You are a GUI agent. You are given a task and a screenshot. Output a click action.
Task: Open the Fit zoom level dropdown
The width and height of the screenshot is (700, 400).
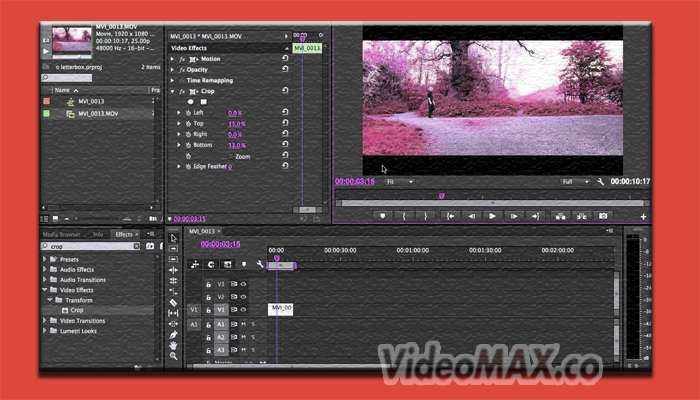pyautogui.click(x=399, y=182)
